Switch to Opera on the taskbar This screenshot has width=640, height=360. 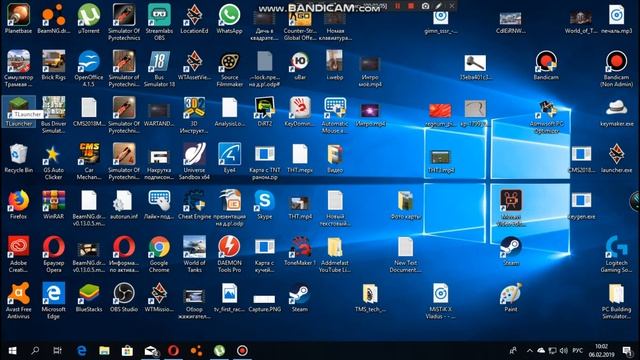(x=173, y=351)
